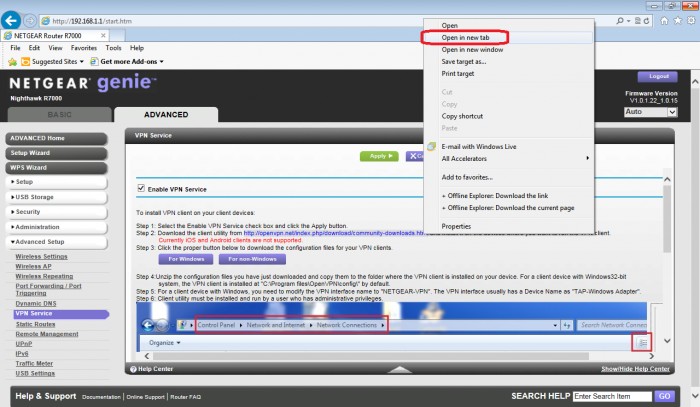Click the WPS Wizard sidebar button

[x=56, y=168]
